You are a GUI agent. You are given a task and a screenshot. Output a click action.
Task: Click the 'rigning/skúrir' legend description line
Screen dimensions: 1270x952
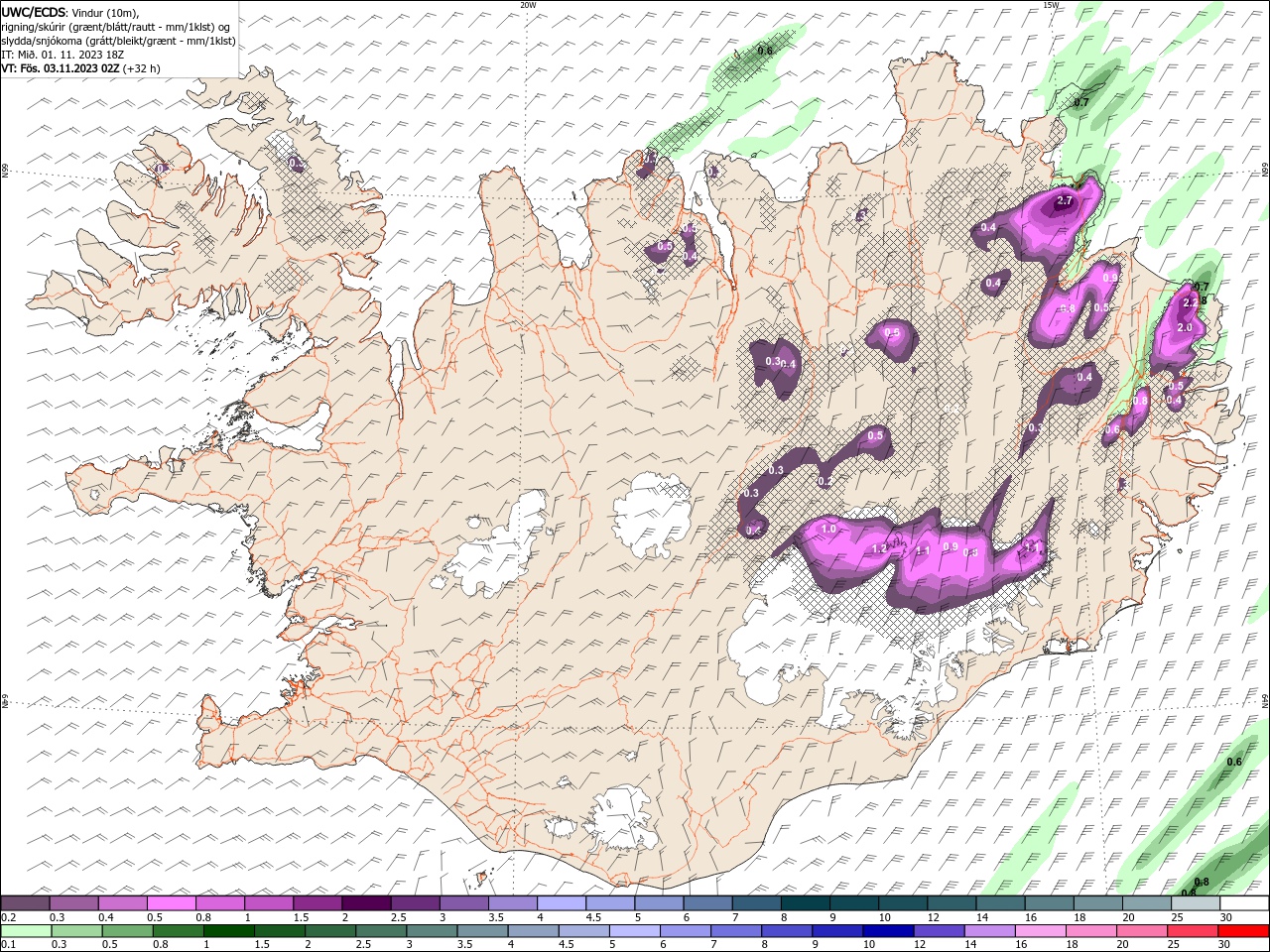(x=116, y=27)
